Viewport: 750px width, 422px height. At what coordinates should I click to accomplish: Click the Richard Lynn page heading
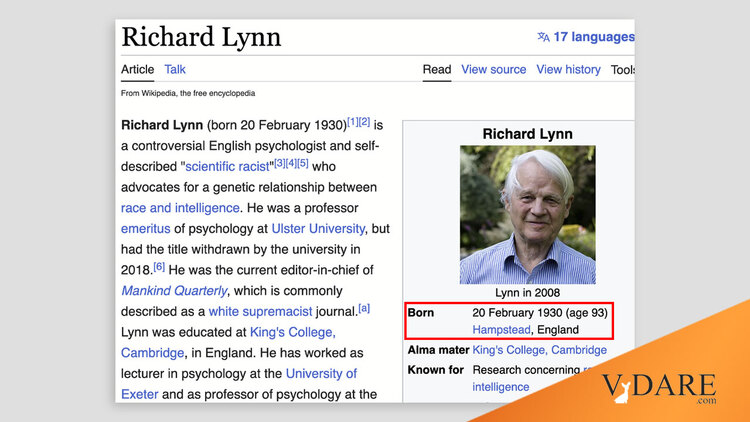pyautogui.click(x=201, y=37)
